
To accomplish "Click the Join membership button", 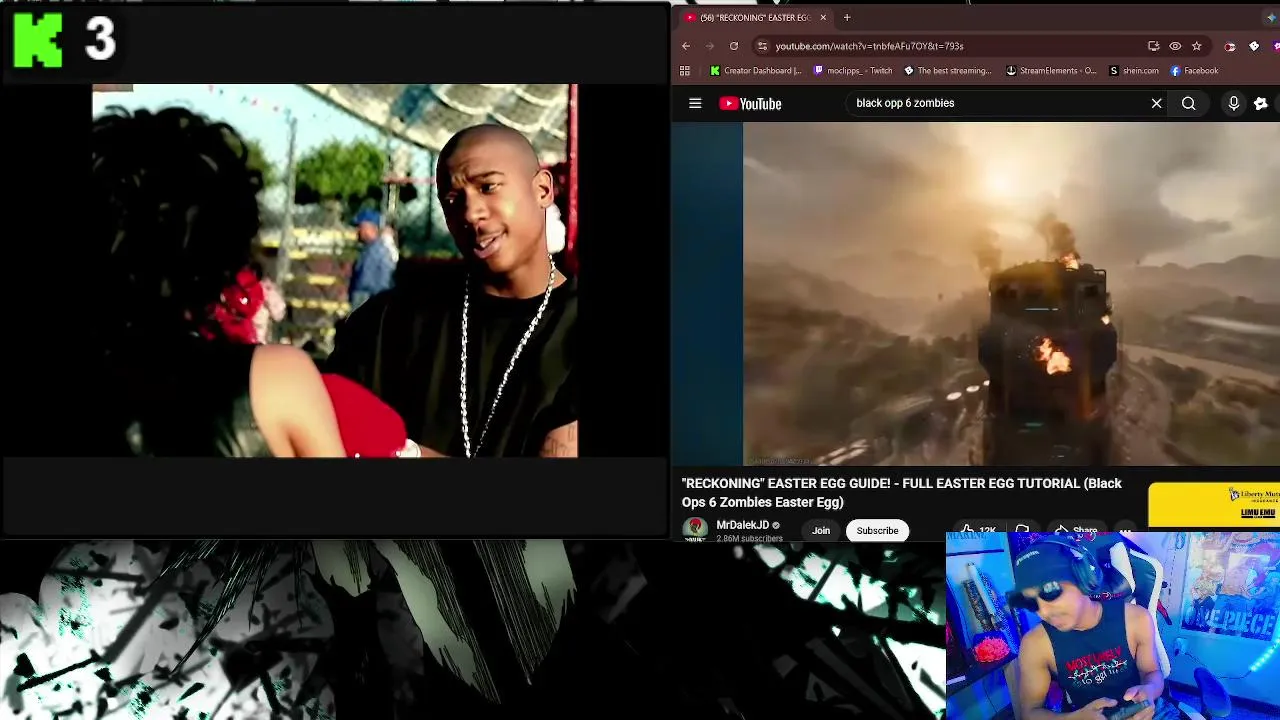I will point(821,531).
